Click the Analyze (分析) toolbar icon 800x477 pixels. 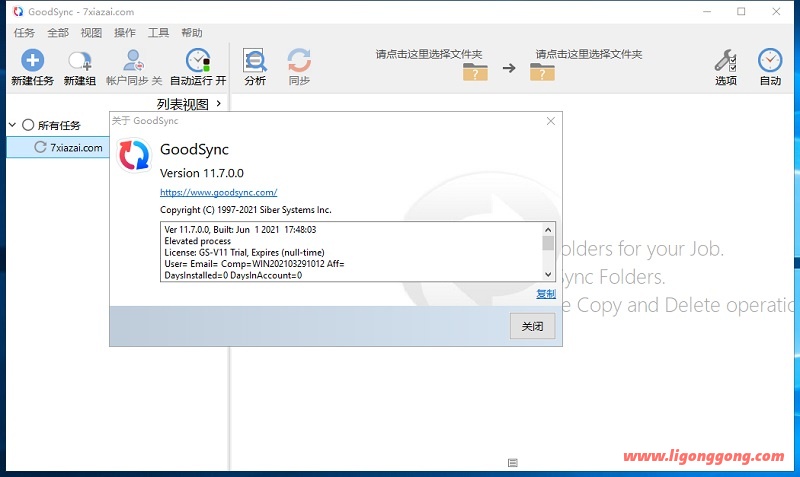coord(255,60)
